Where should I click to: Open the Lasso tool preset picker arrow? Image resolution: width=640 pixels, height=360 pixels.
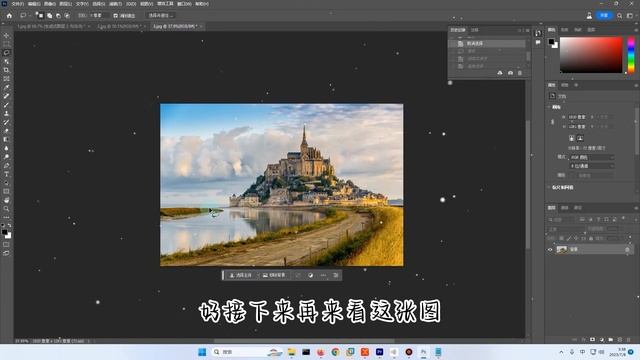(x=30, y=16)
